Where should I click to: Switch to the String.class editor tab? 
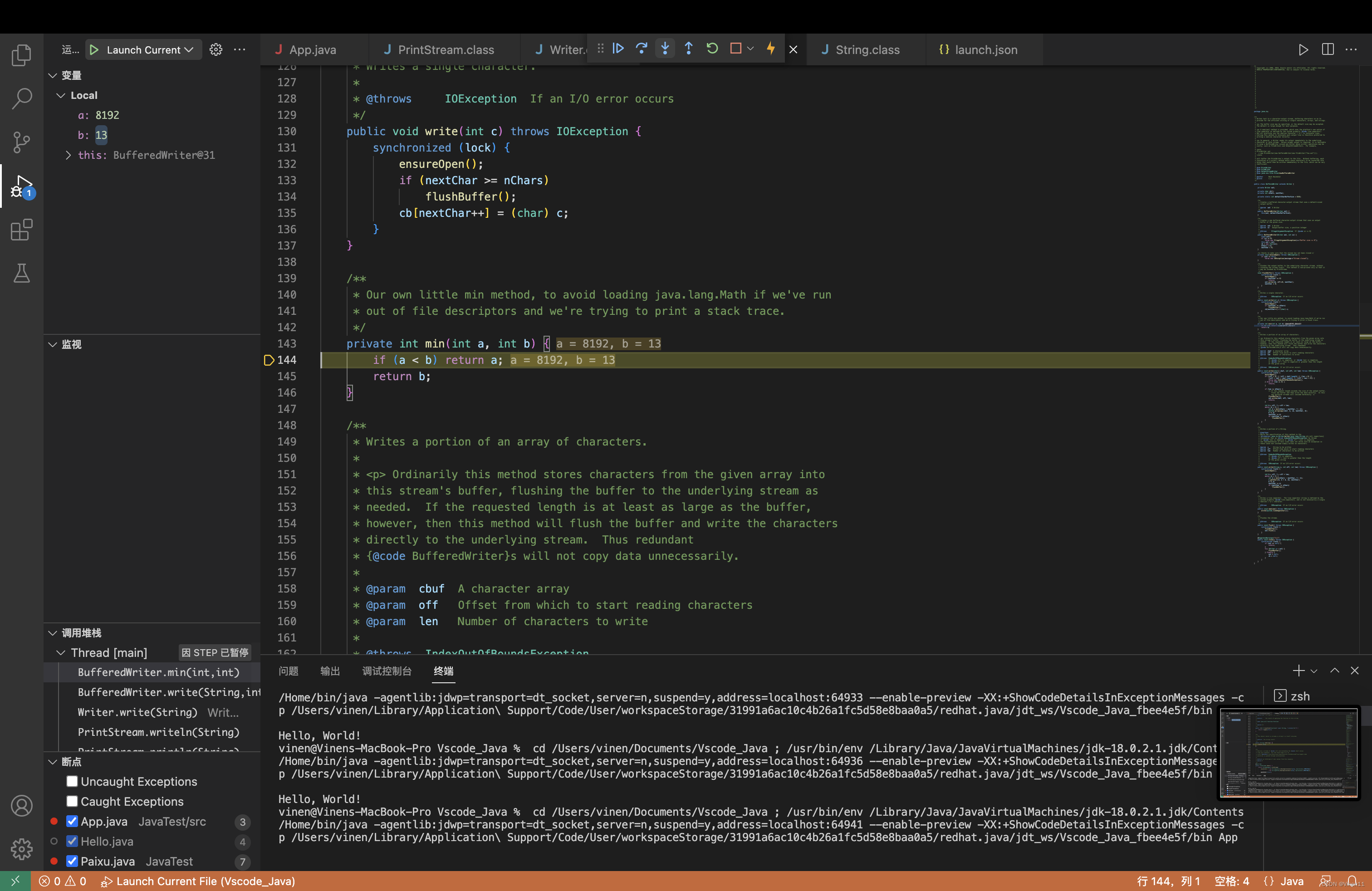(867, 50)
